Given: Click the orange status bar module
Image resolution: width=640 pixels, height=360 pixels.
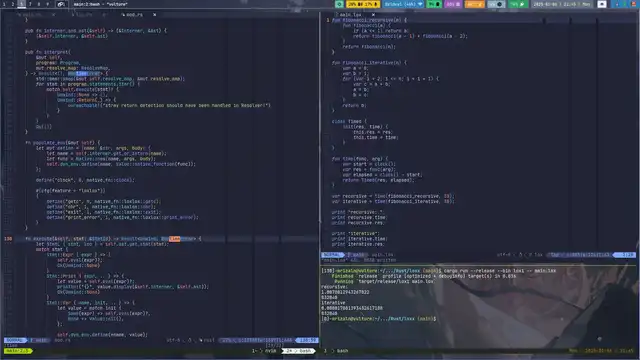Looking at the screenshot, I should click(x=474, y=4).
